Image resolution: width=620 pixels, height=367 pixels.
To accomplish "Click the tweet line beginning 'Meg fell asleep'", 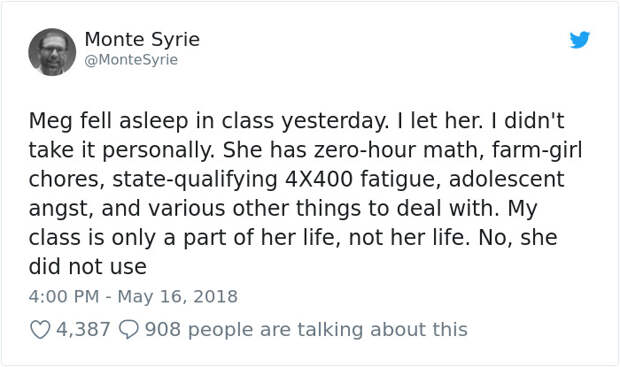I will (296, 121).
